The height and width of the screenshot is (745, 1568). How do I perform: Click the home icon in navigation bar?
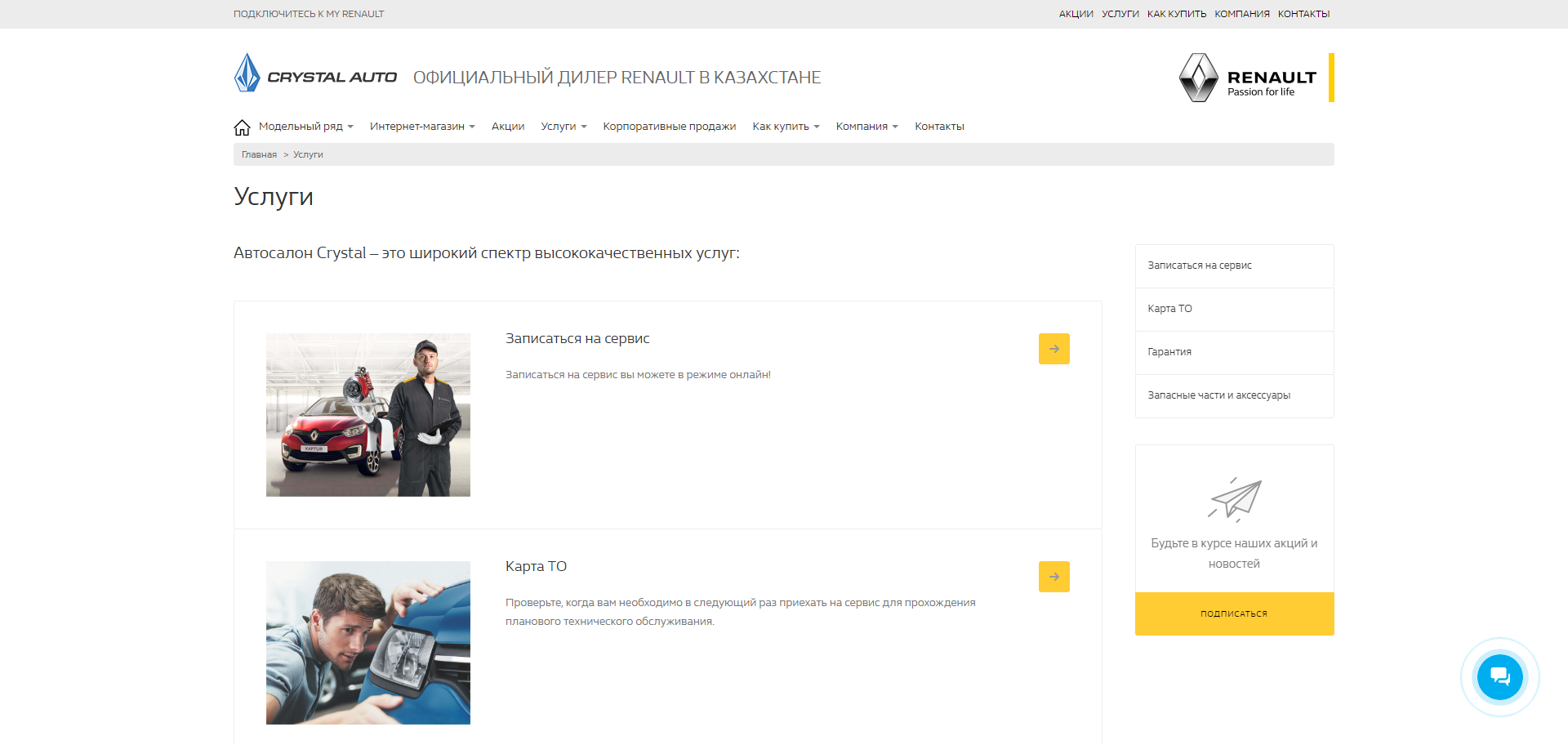click(242, 127)
